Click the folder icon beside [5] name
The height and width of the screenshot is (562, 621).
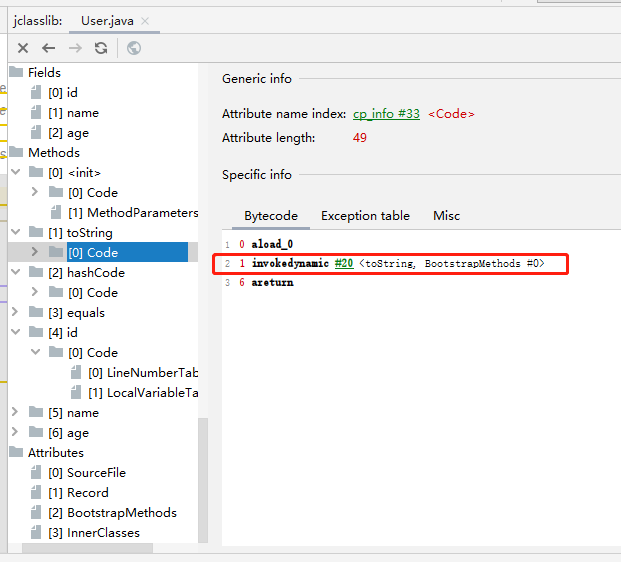36,412
